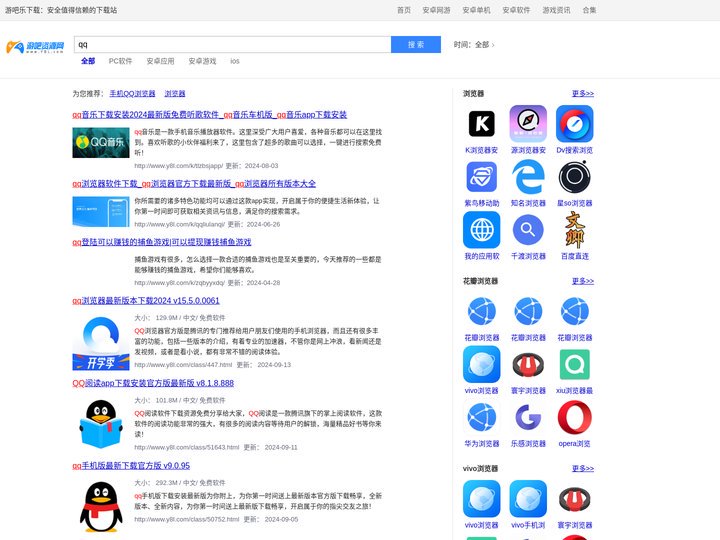Click the 游吧资源网 site logo
Image resolution: width=720 pixels, height=540 pixels.
click(x=35, y=46)
